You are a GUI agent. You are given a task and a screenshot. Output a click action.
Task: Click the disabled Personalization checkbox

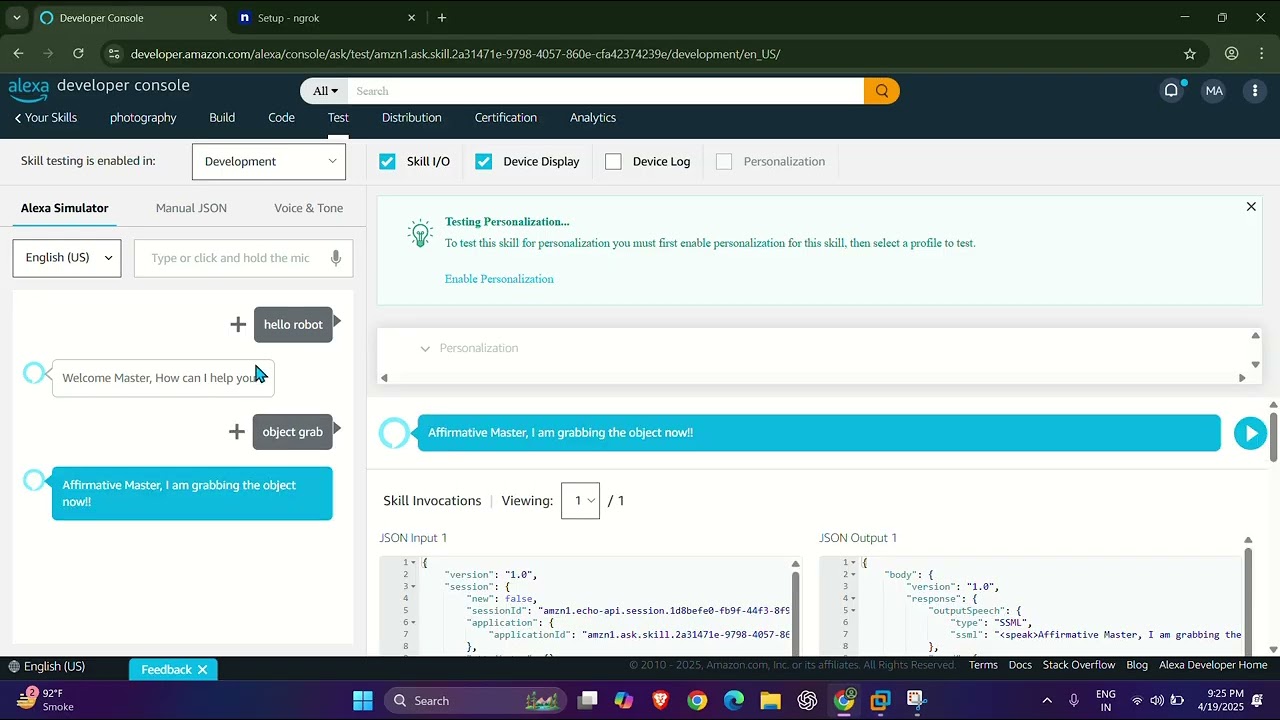point(724,161)
